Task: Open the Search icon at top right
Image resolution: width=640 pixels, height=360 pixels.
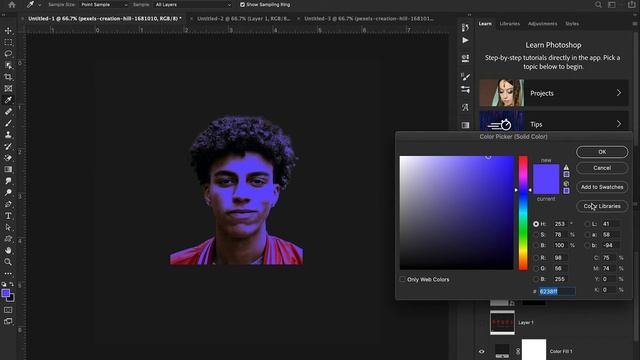Action: pos(598,4)
